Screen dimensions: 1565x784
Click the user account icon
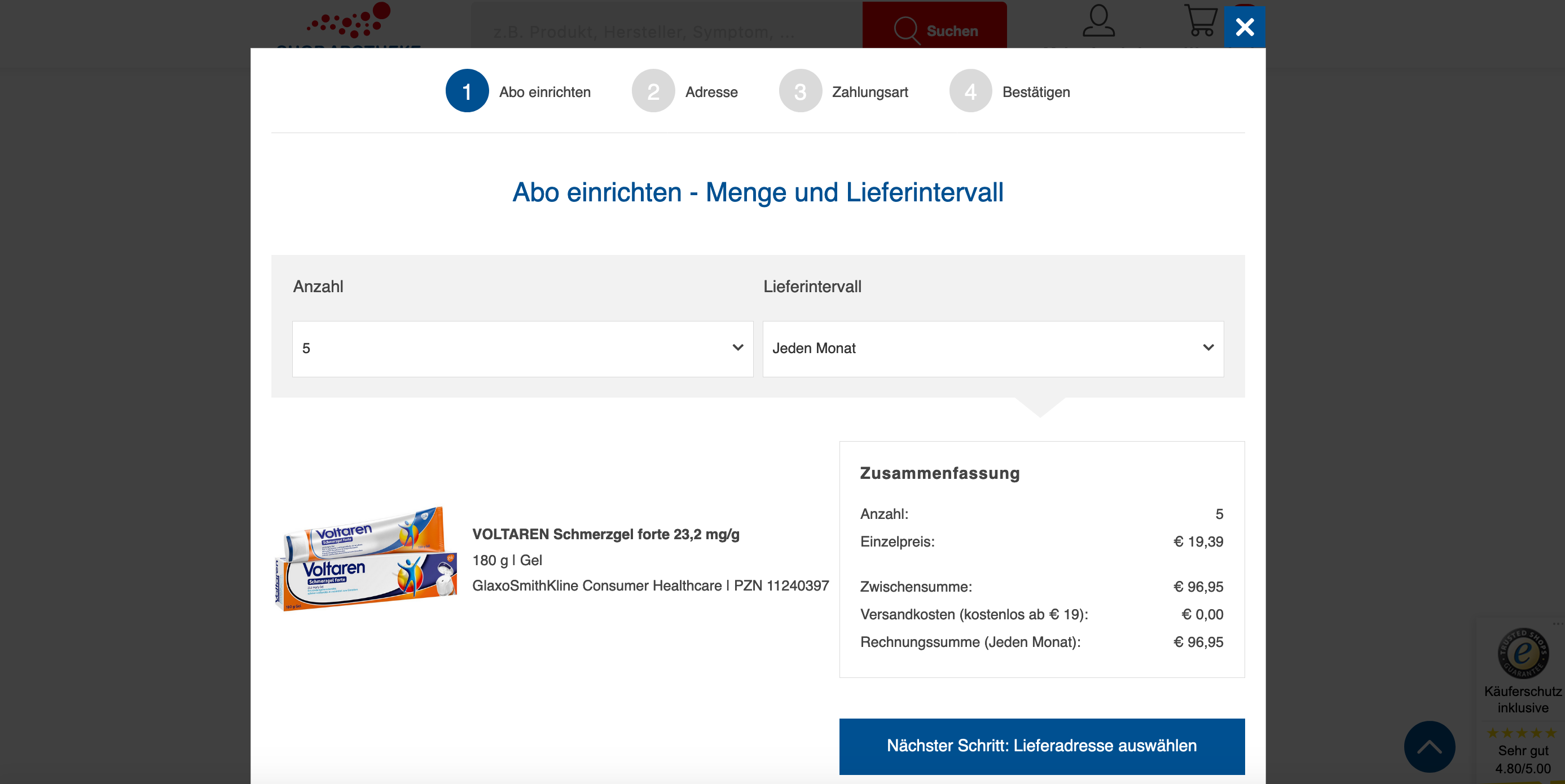point(1098,21)
